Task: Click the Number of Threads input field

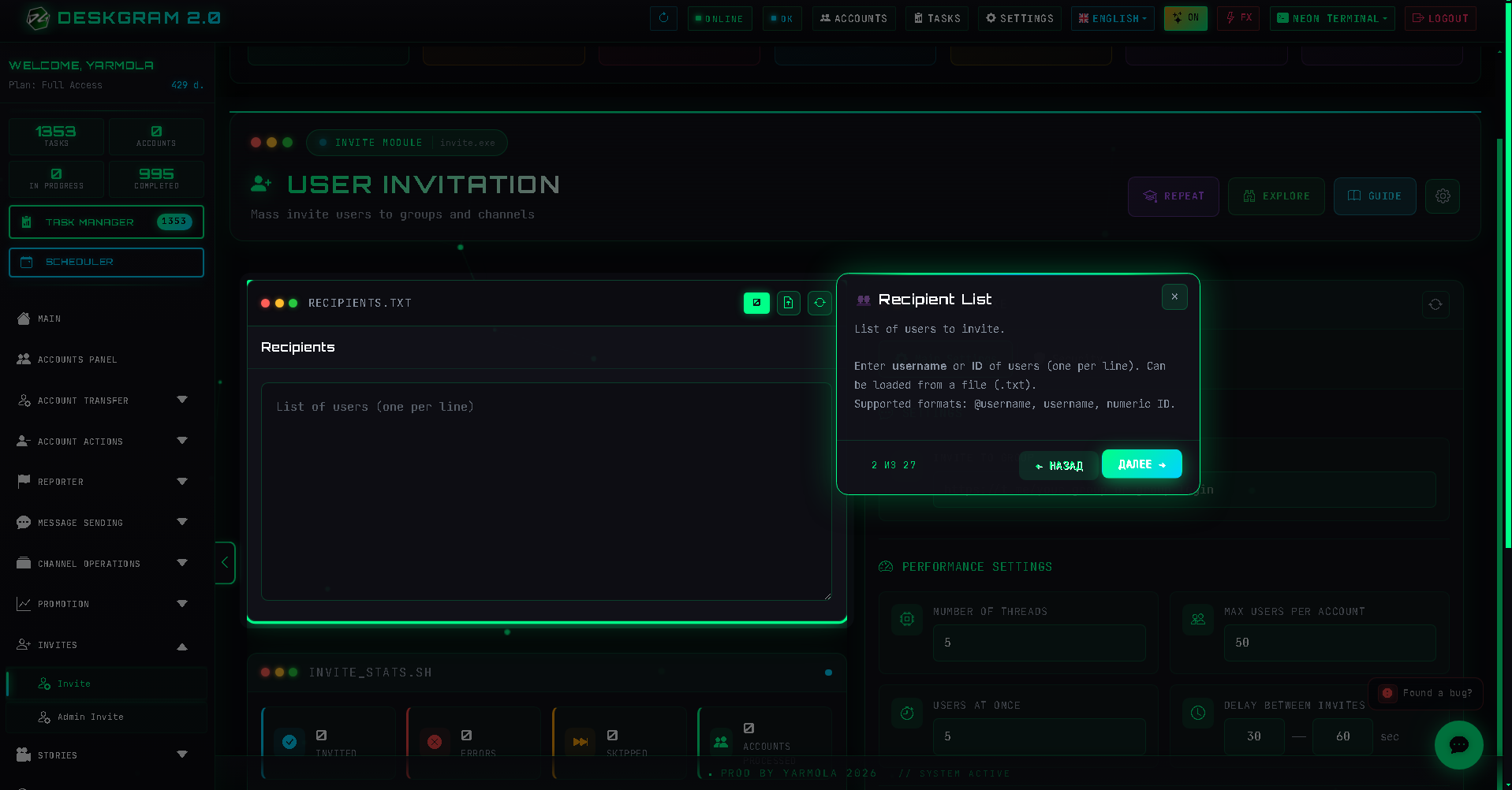Action: point(1039,643)
